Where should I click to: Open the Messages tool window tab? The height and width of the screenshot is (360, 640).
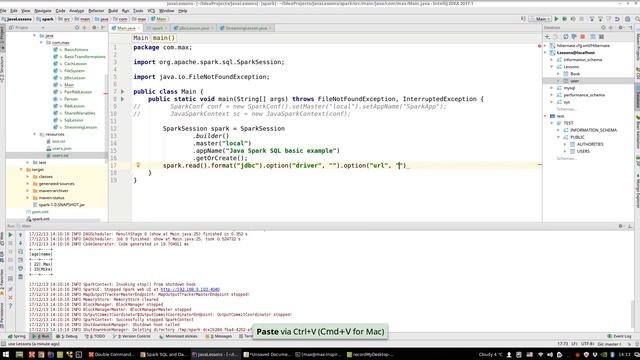coord(220,336)
